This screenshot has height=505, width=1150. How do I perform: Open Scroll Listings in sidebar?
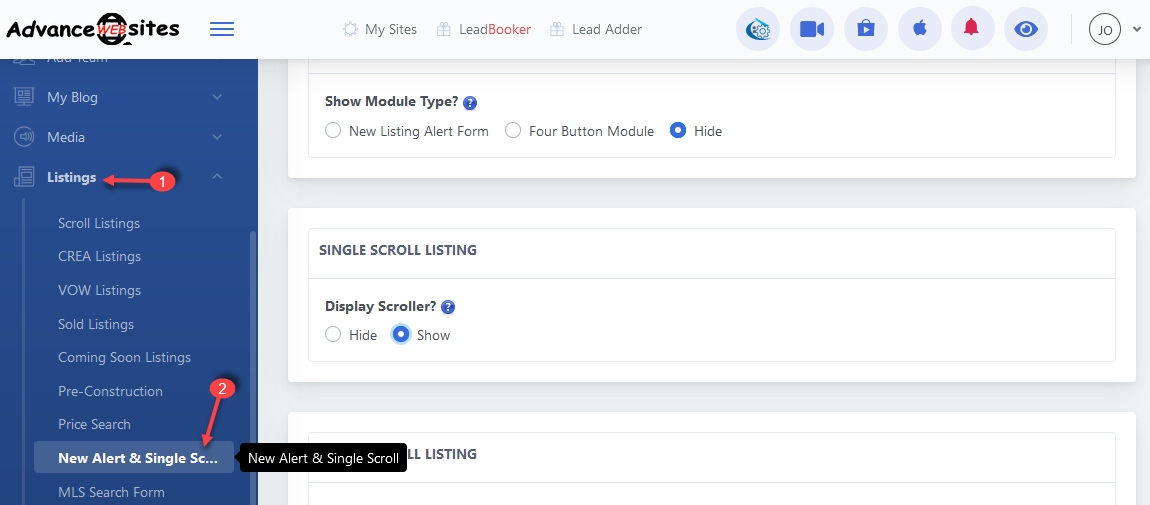tap(99, 223)
